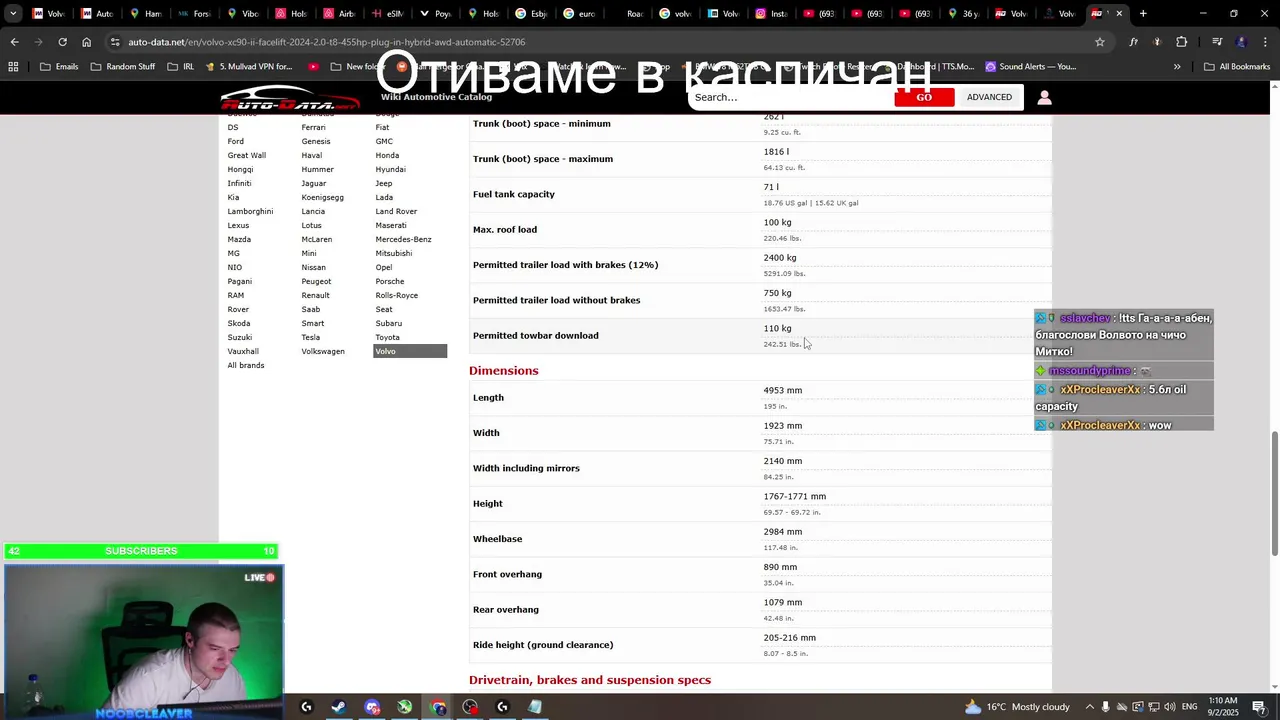
Task: Switch to the eSIM browser tab
Action: click(389, 14)
